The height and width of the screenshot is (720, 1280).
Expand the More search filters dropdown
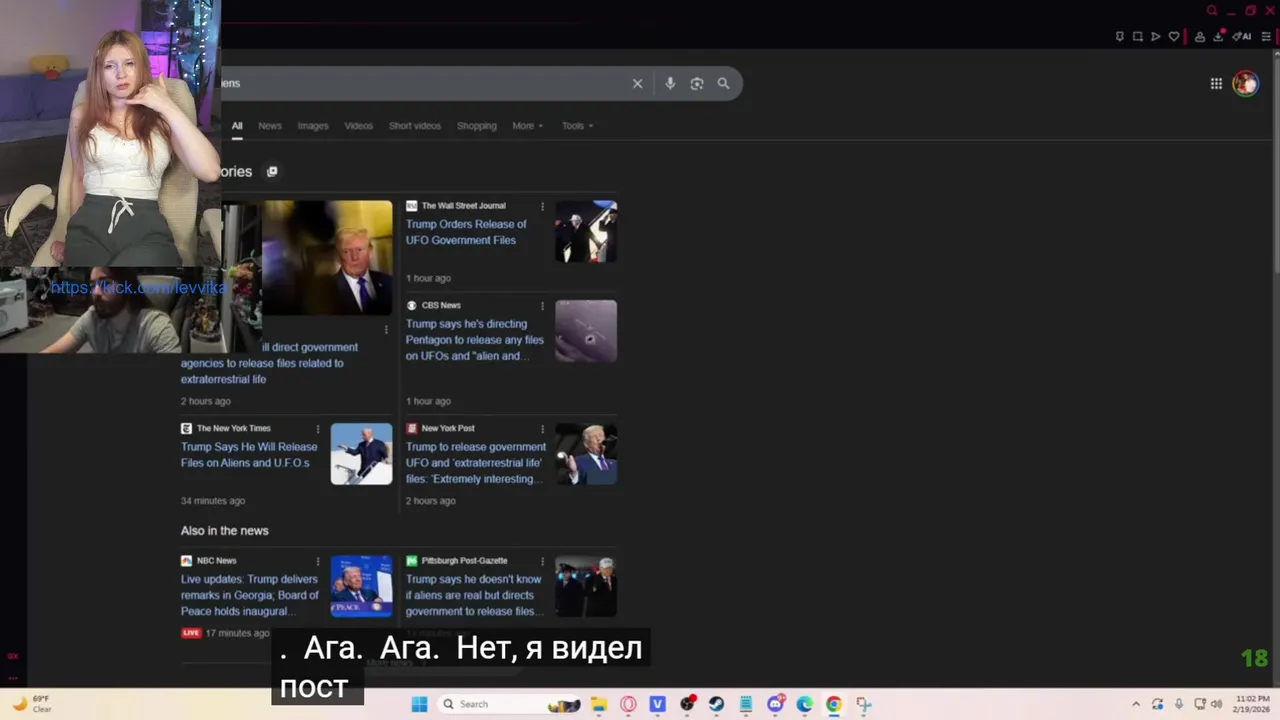coord(528,126)
